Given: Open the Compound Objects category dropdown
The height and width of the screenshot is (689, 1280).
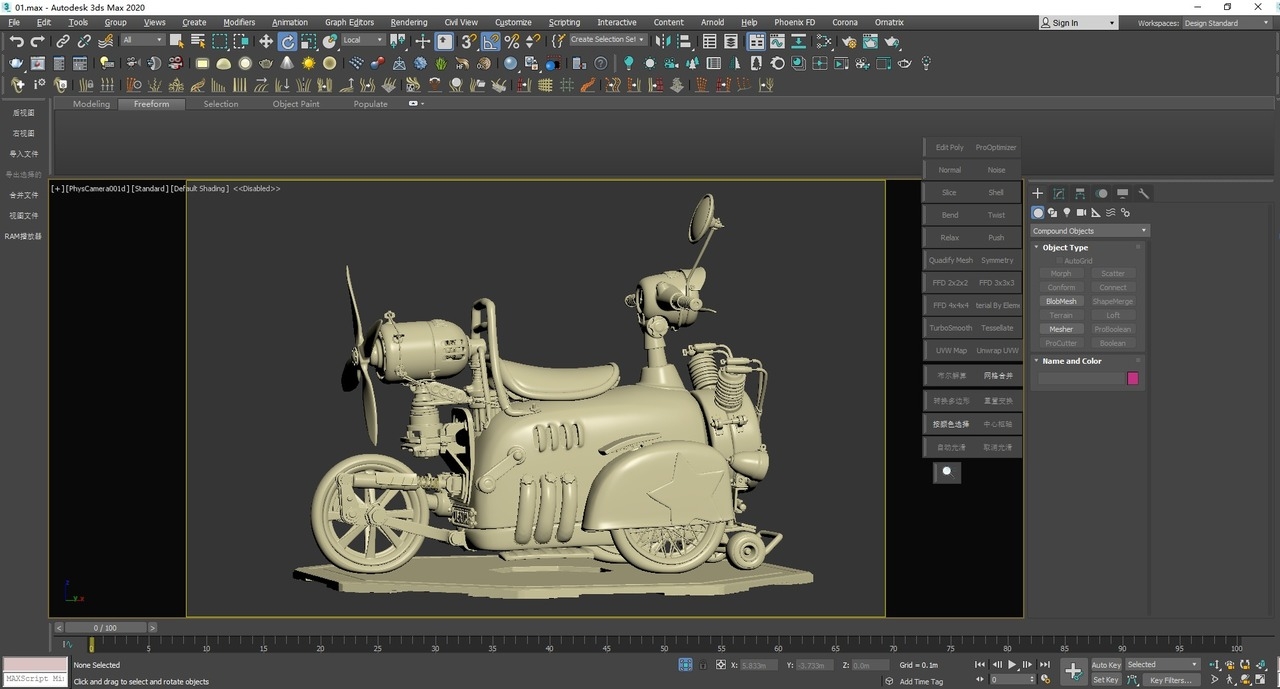Looking at the screenshot, I should [x=1090, y=231].
